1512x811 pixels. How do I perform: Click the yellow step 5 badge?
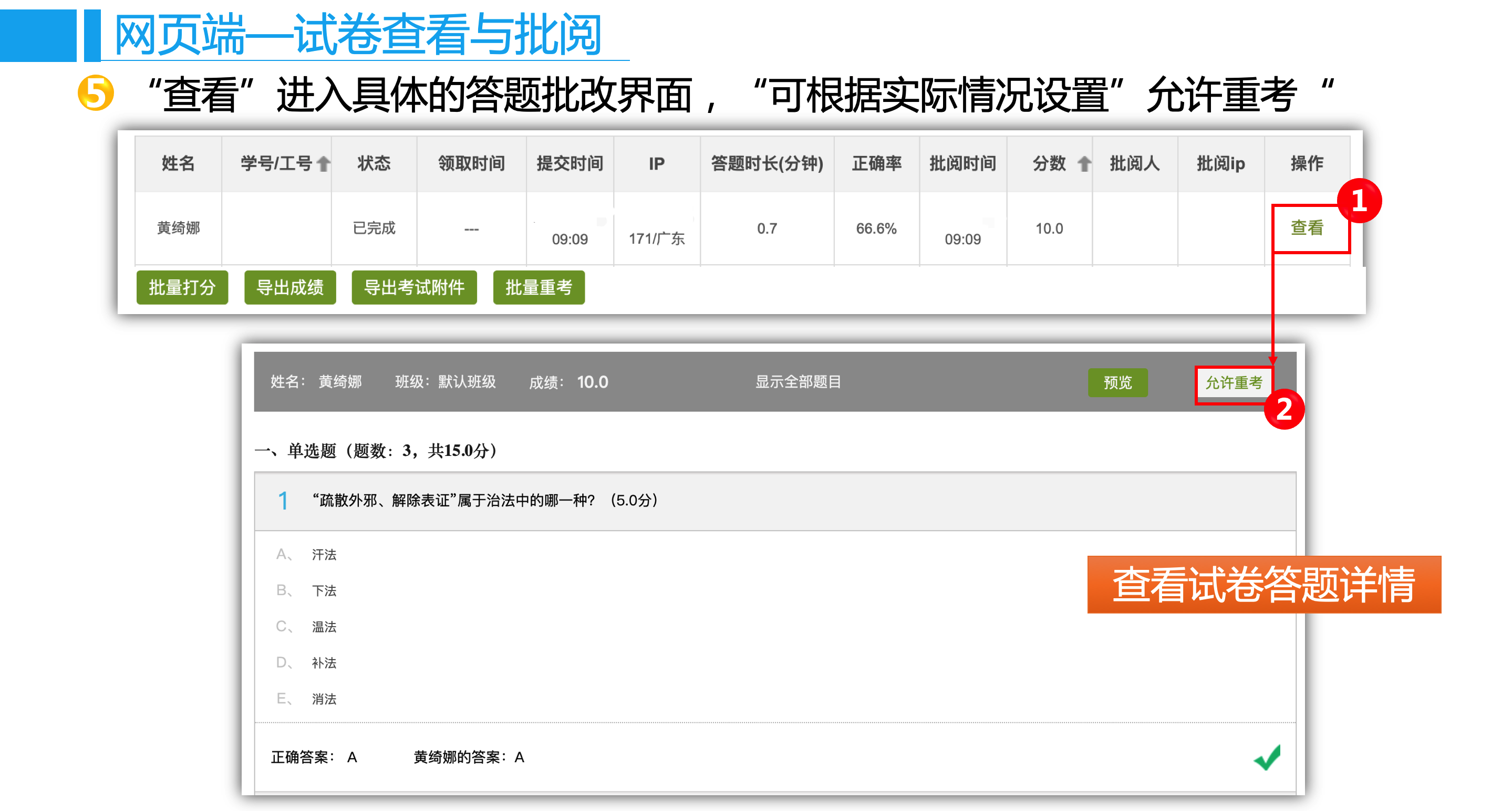[95, 93]
